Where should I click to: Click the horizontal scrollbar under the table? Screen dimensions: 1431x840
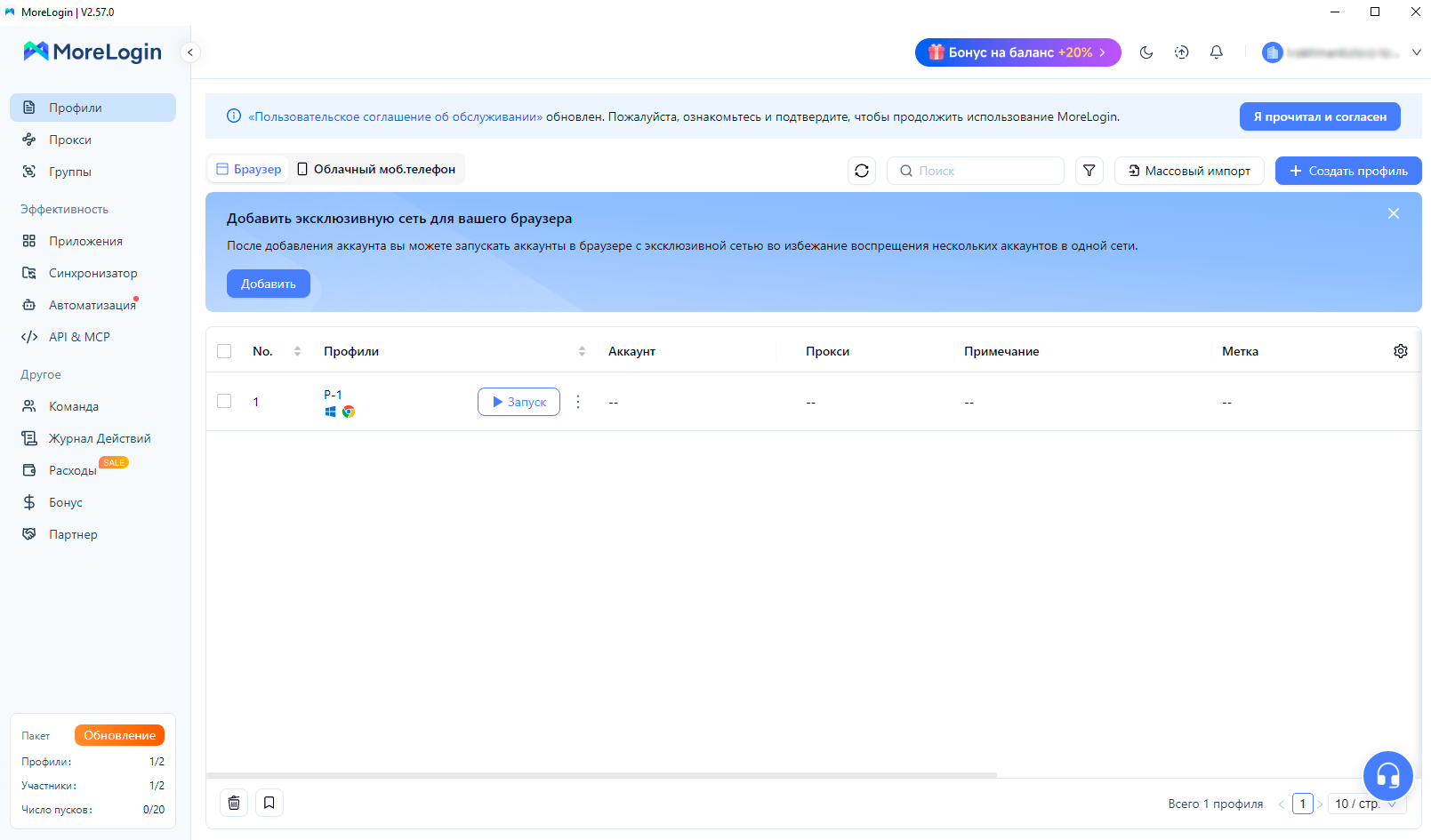click(601, 775)
